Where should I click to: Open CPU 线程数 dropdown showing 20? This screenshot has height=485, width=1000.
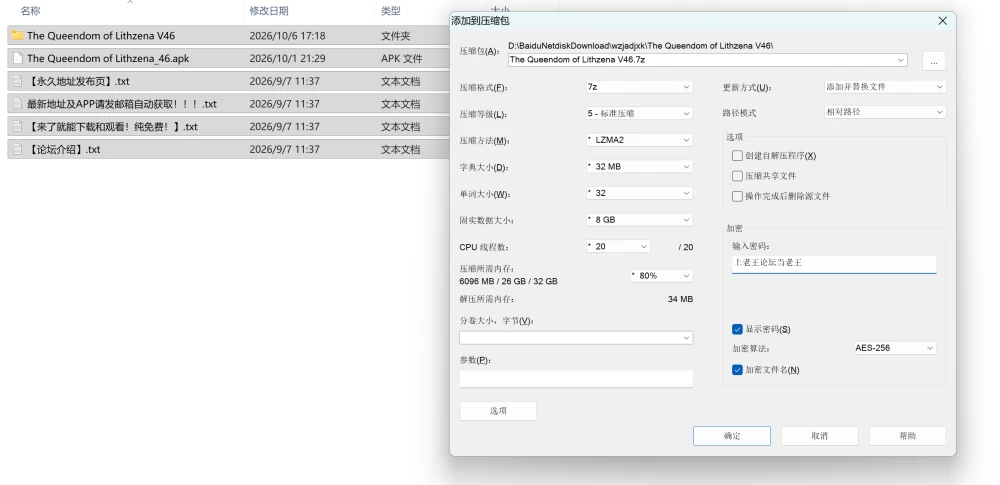[x=618, y=246]
